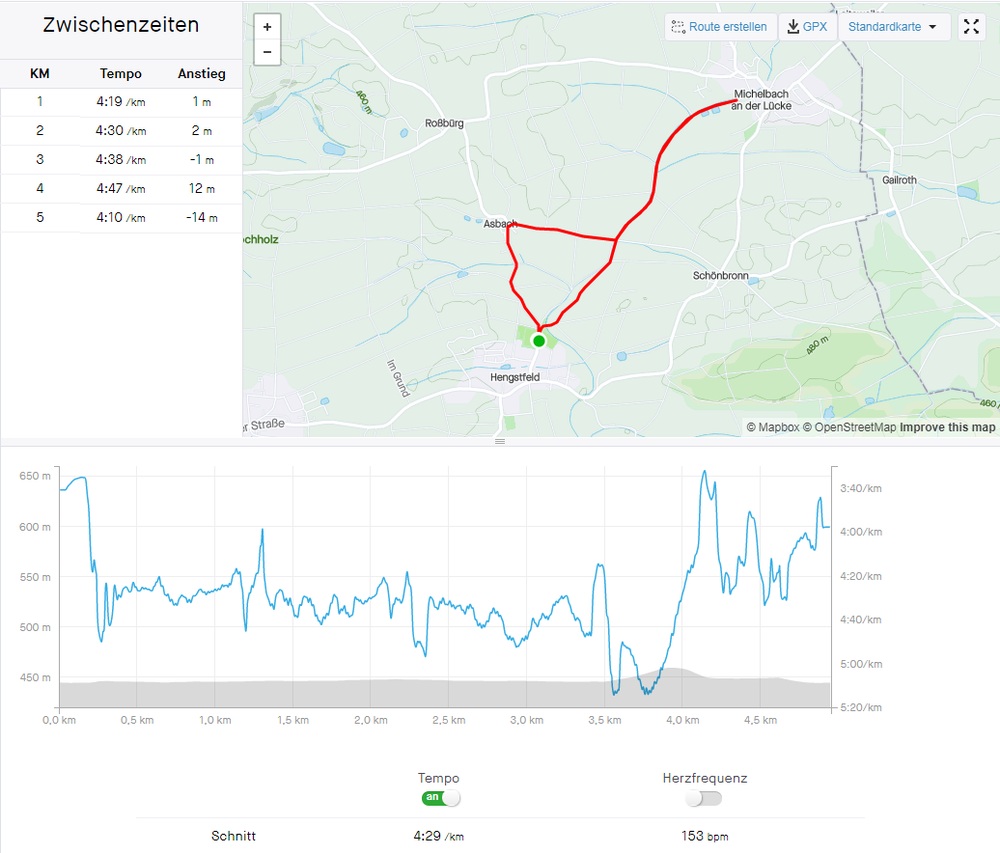Grab the panel resize handle below map

tap(500, 441)
